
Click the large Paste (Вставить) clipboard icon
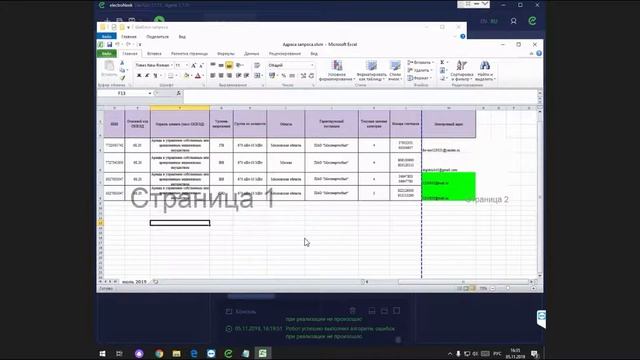coord(109,66)
